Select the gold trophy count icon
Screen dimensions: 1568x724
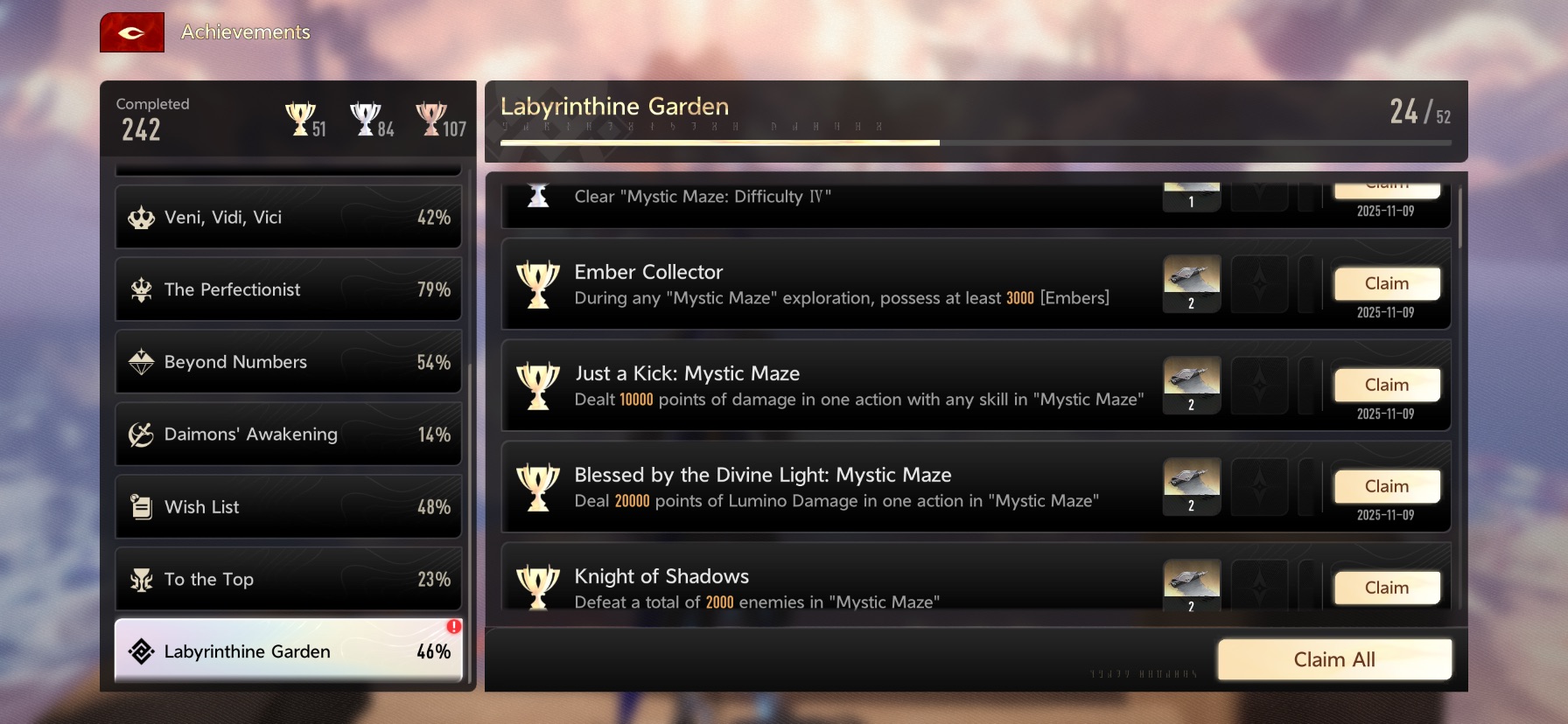click(300, 119)
